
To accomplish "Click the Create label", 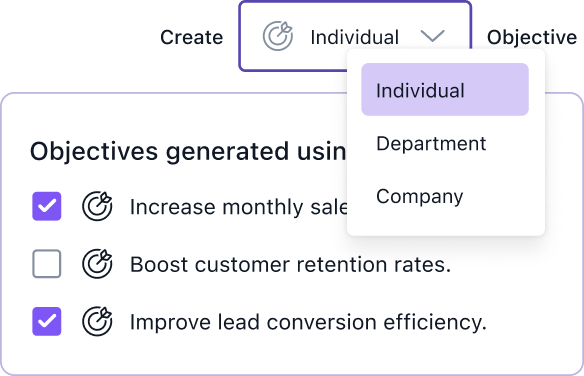I will 191,37.
